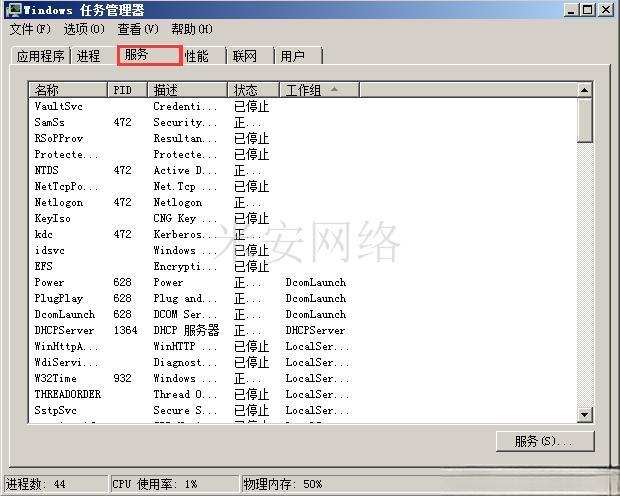Select the NetTcpPo... service row
This screenshot has height=496, width=620.
click(303, 186)
